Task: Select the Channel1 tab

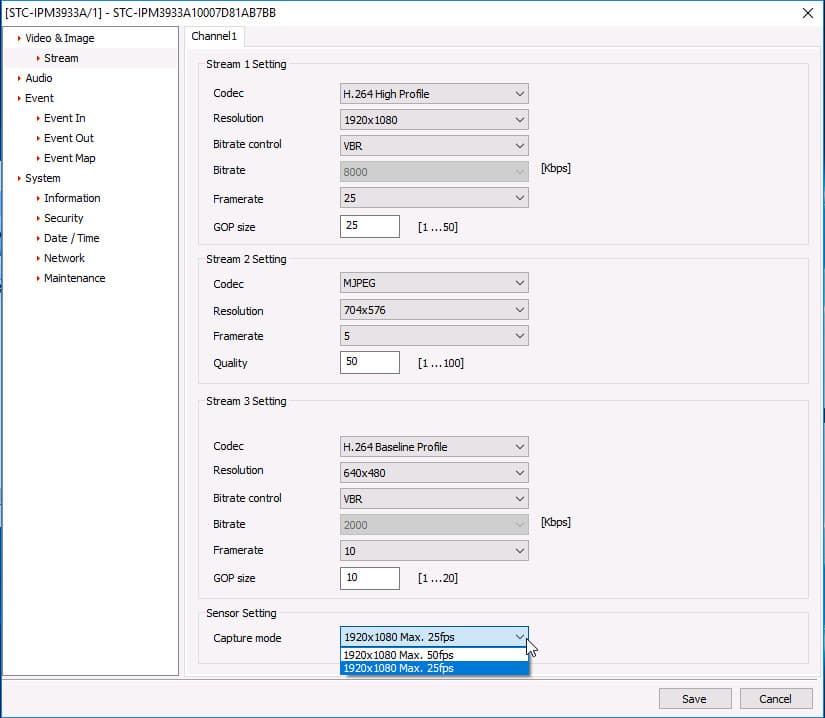Action: (214, 36)
